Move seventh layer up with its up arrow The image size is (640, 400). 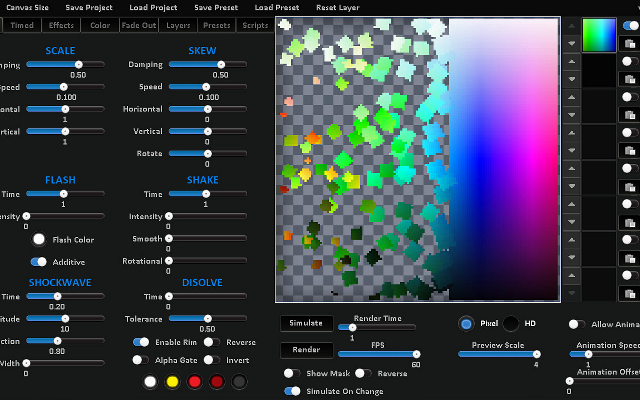(571, 240)
